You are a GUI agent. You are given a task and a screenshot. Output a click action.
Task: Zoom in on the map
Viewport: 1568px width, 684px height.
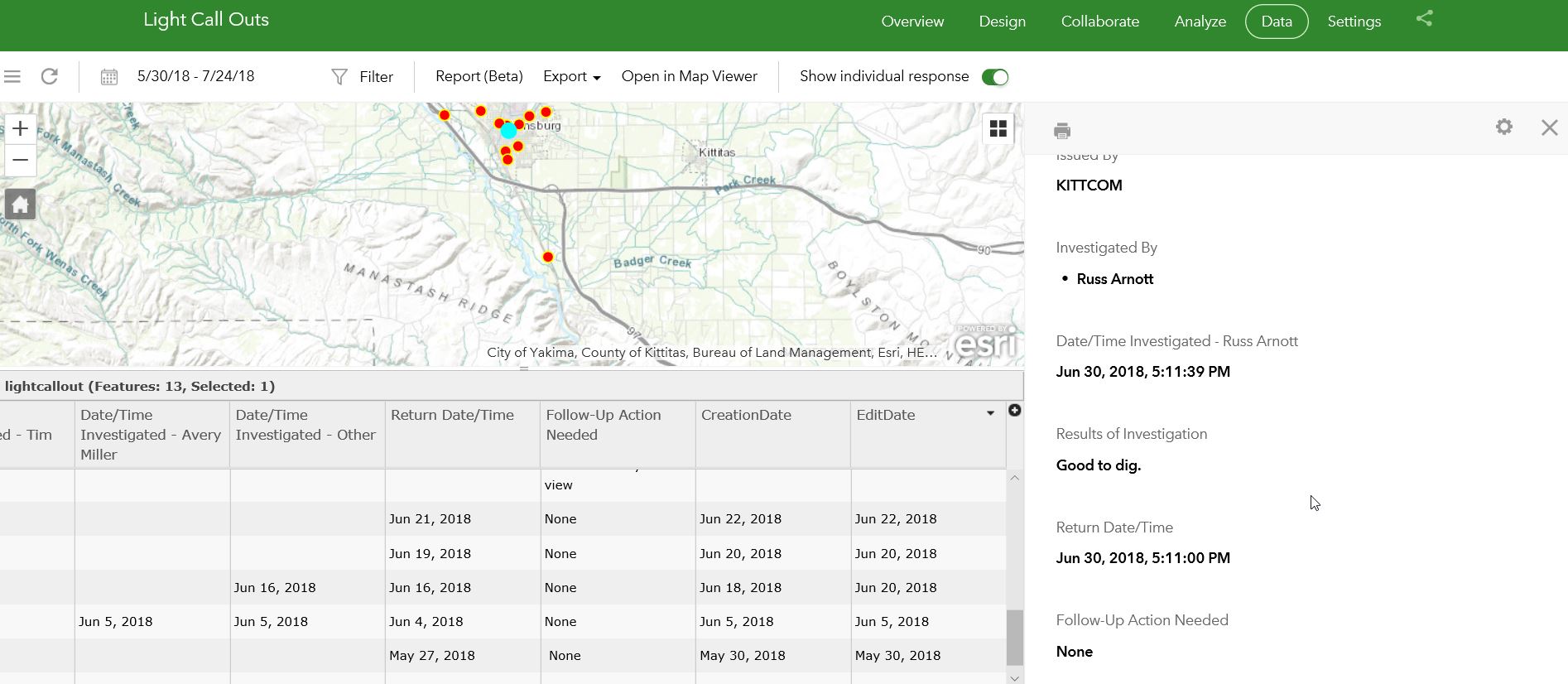pyautogui.click(x=20, y=128)
